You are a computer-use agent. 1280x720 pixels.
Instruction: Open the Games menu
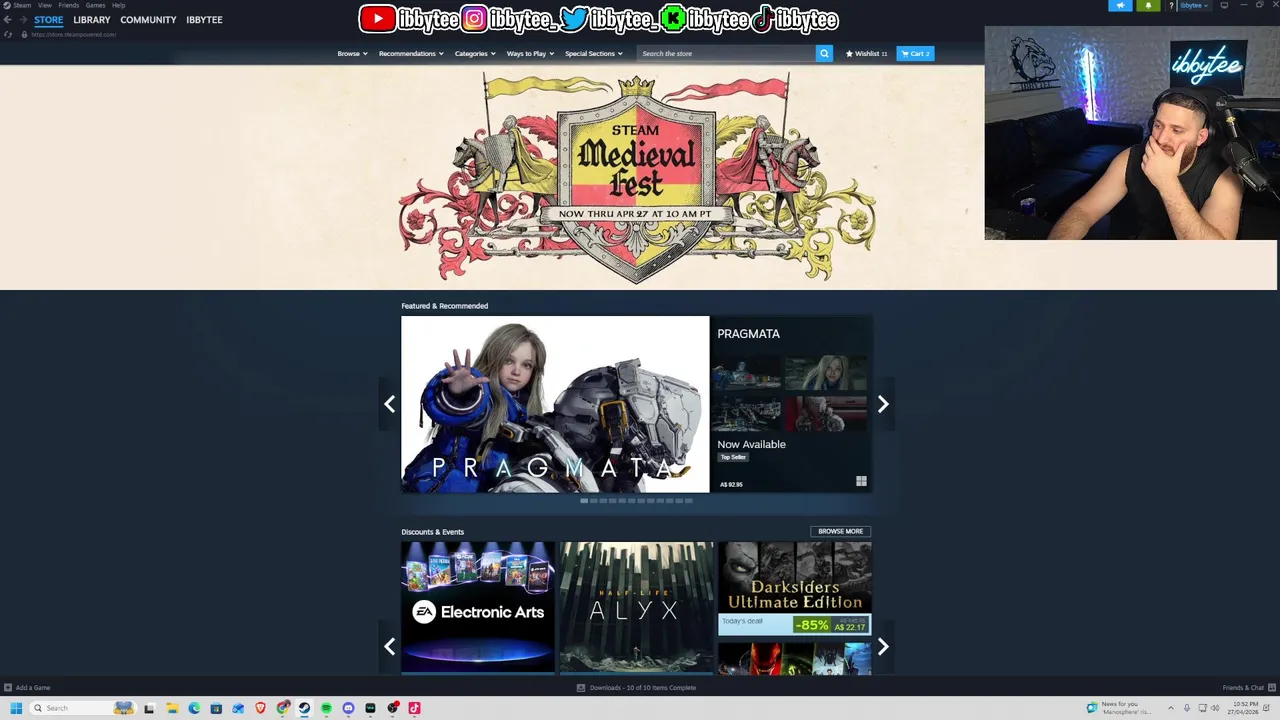pos(95,5)
